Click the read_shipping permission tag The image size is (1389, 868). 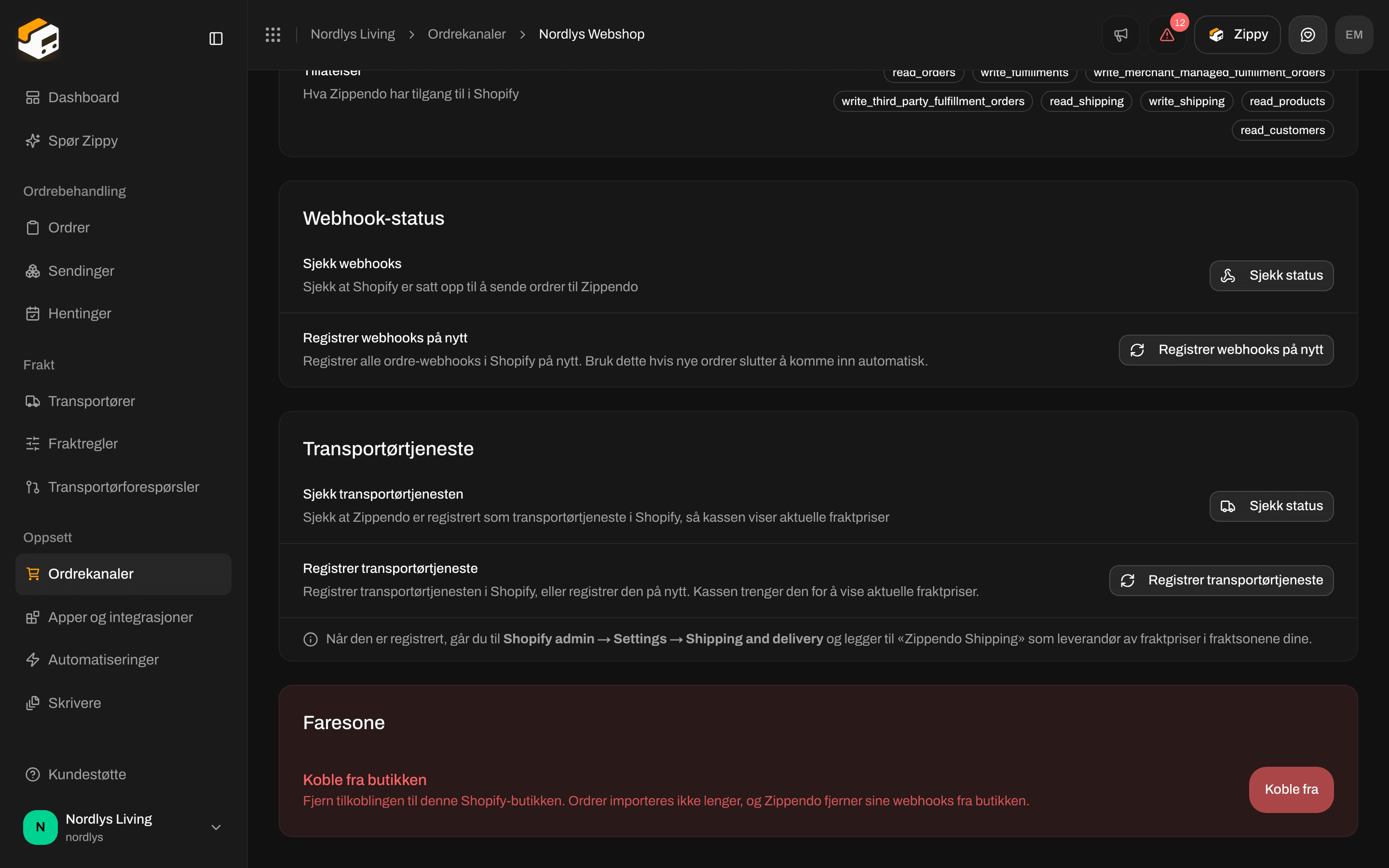coord(1087,101)
